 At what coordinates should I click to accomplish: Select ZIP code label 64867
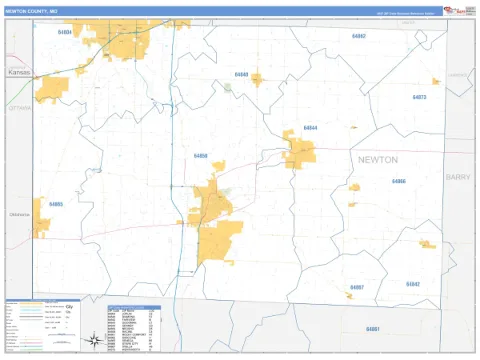357,287
